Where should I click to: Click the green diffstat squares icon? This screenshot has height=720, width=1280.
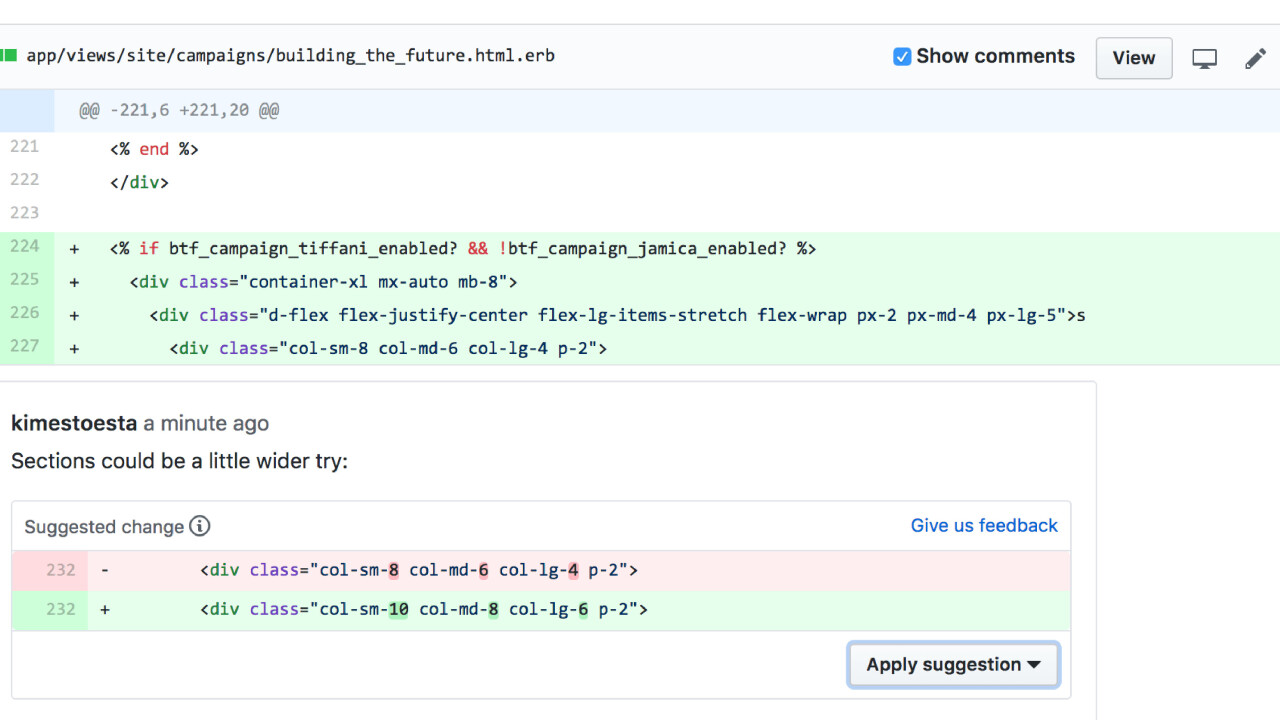pos(9,56)
